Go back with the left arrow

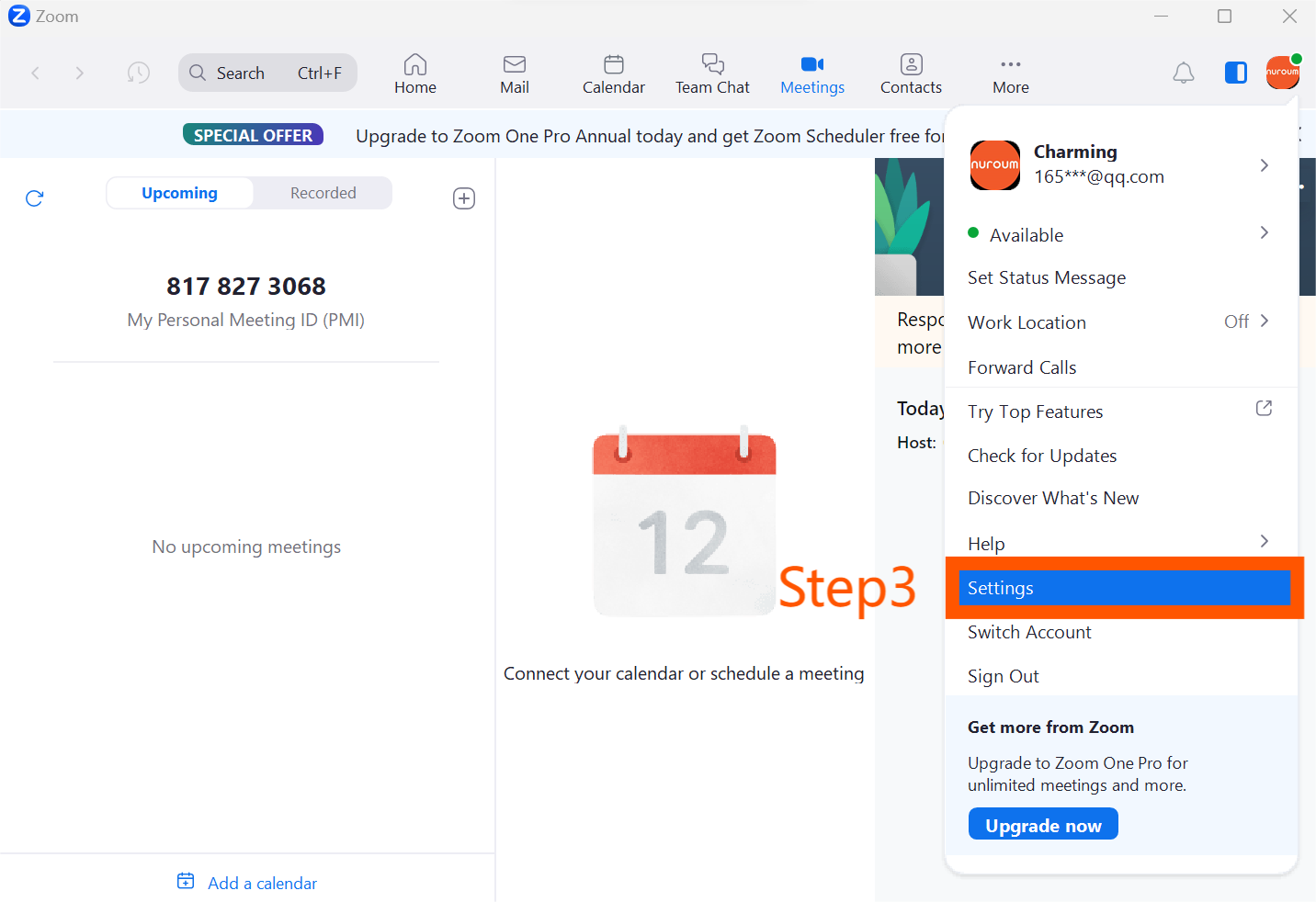click(36, 73)
